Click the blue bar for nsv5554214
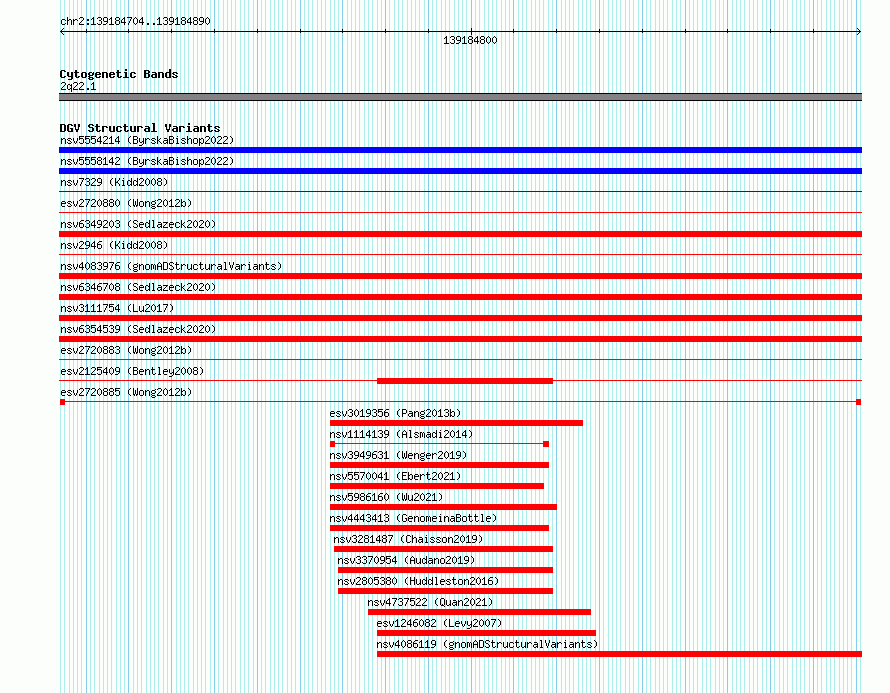Screen dimensions: 890x693 tap(460, 150)
